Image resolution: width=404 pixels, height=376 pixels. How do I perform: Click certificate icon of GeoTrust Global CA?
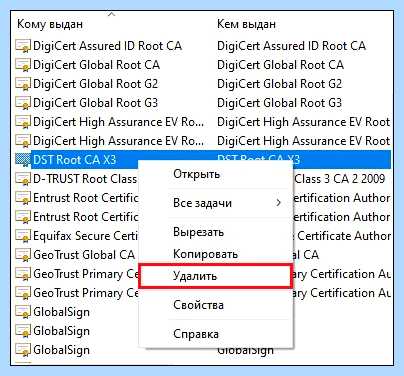point(23,255)
